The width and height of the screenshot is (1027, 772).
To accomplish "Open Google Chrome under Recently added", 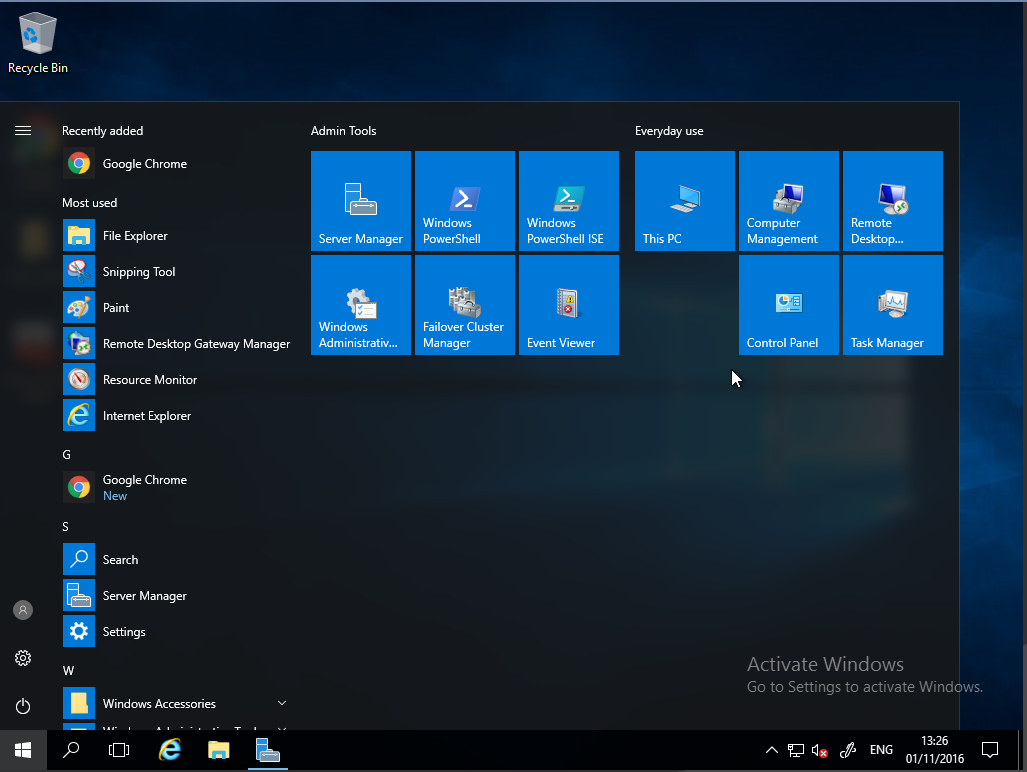I will pos(177,164).
